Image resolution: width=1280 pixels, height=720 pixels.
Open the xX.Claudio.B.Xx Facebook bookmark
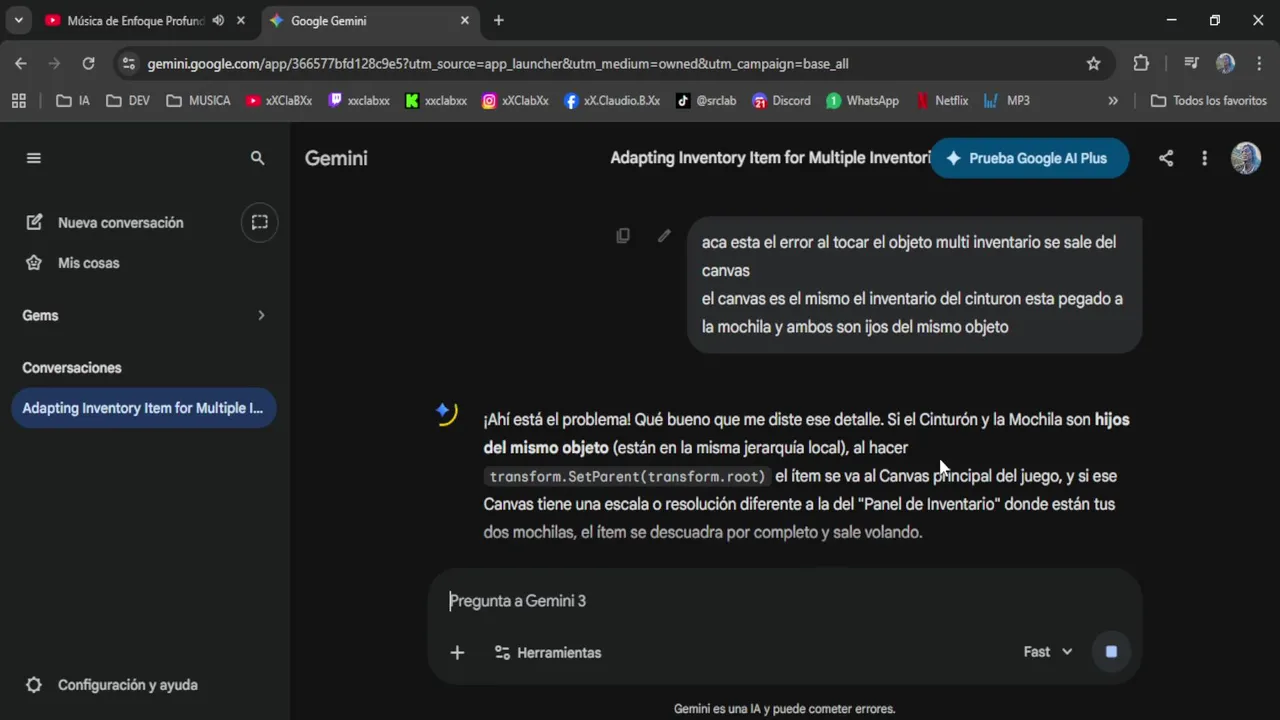(x=612, y=100)
